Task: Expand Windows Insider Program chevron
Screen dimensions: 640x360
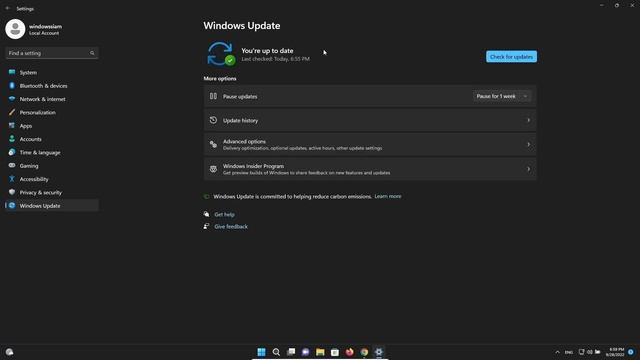Action: click(528, 169)
